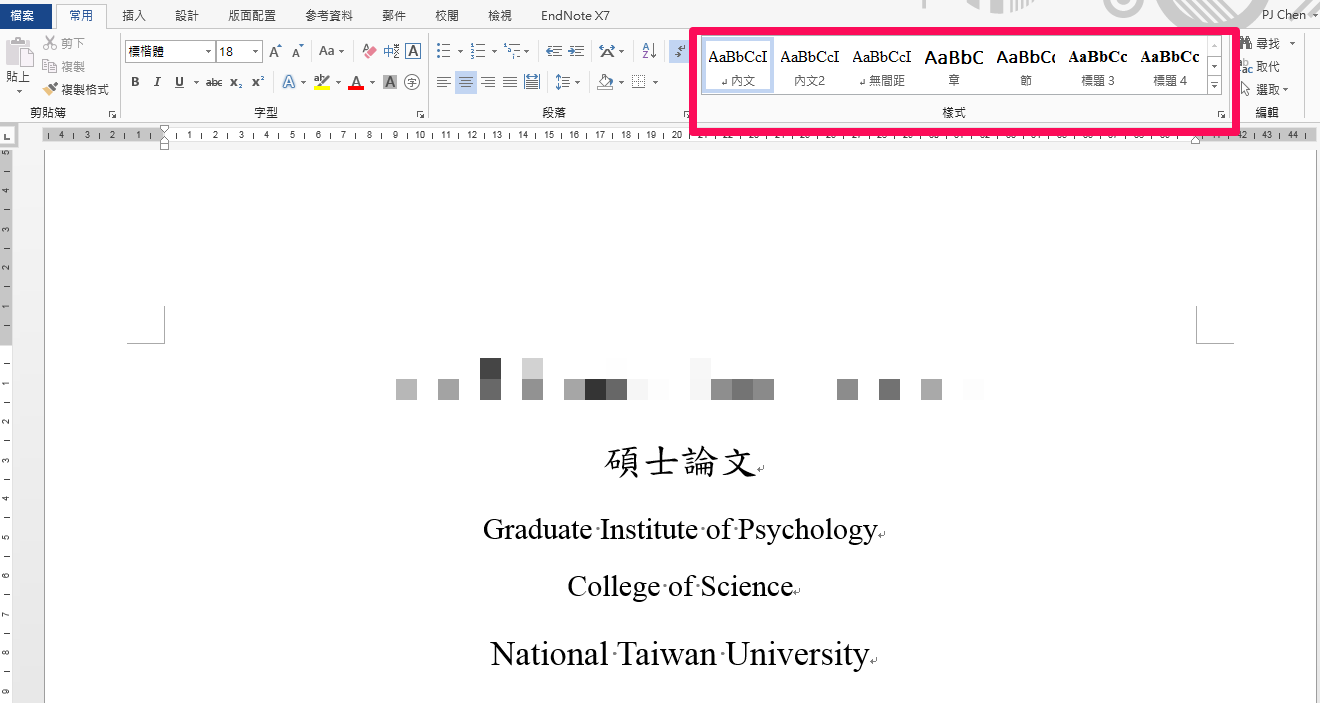Switch to the Design (設計) tab
The image size is (1320, 703).
click(187, 16)
